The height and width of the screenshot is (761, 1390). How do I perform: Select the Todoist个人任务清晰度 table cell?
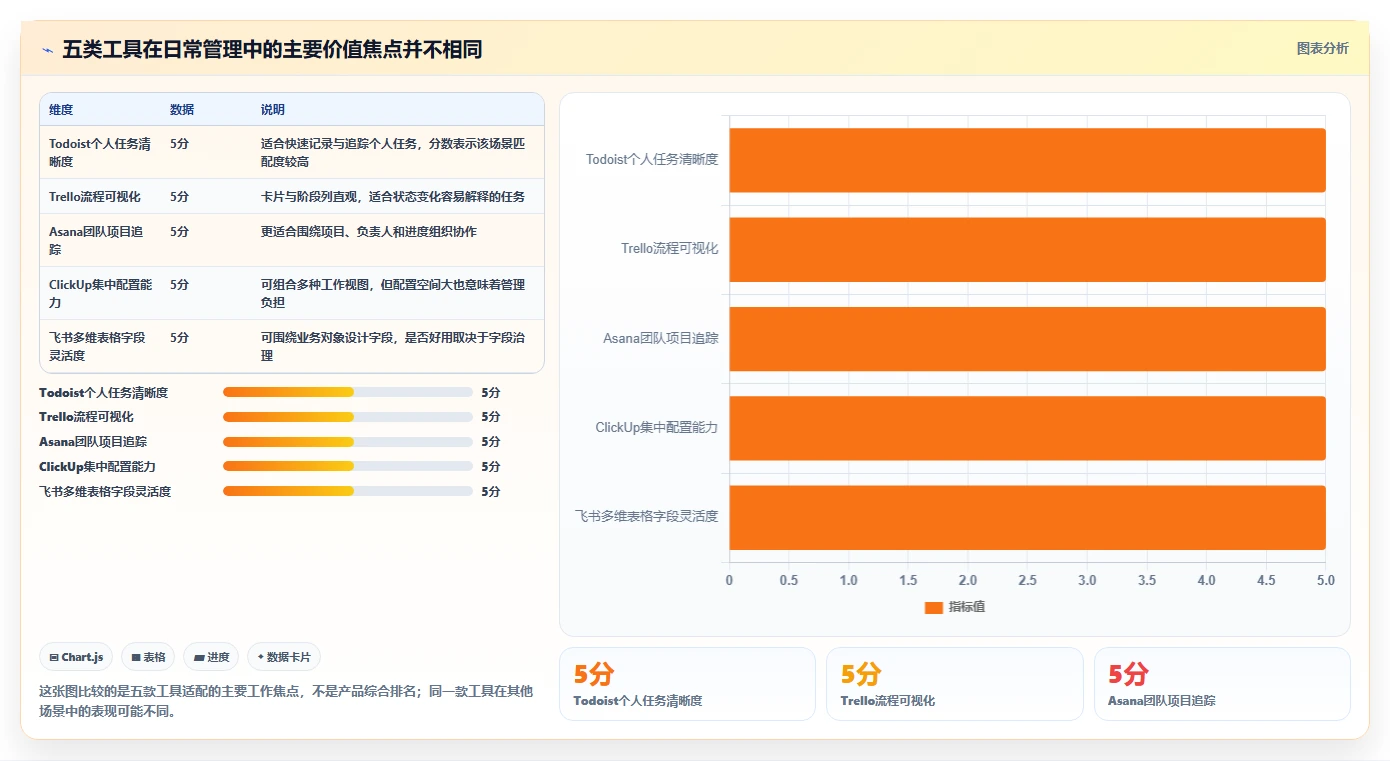click(100, 153)
